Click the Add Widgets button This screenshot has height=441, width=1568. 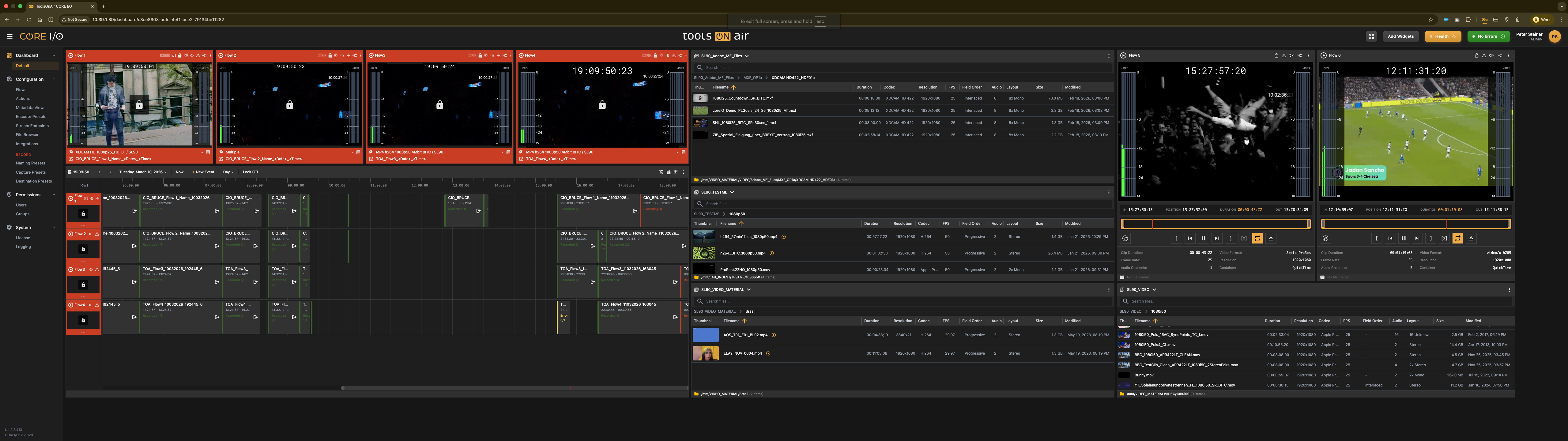(1400, 36)
